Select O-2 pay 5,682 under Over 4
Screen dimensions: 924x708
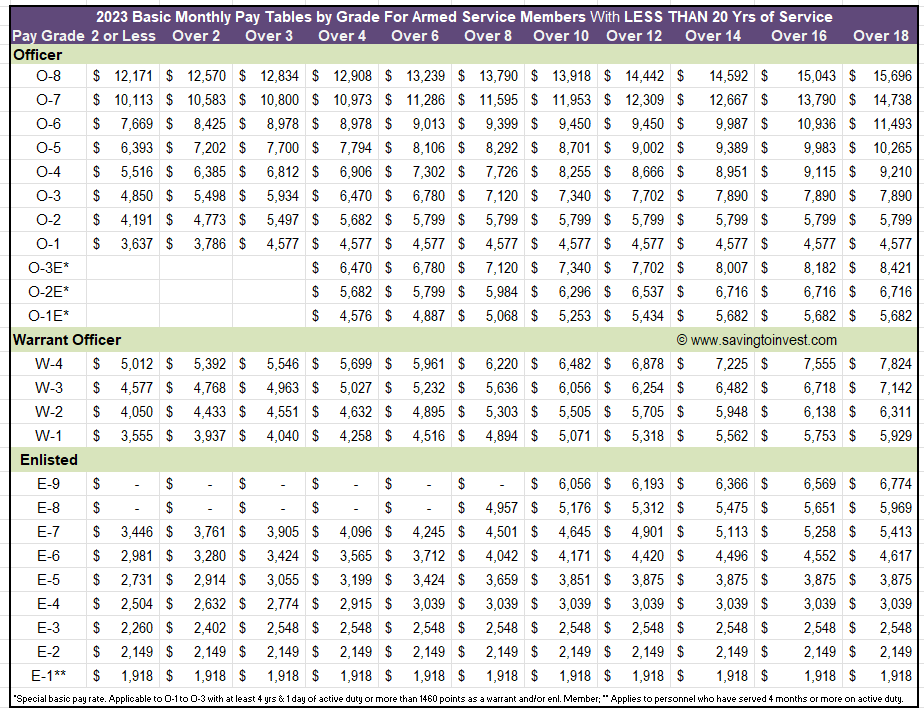[356, 220]
